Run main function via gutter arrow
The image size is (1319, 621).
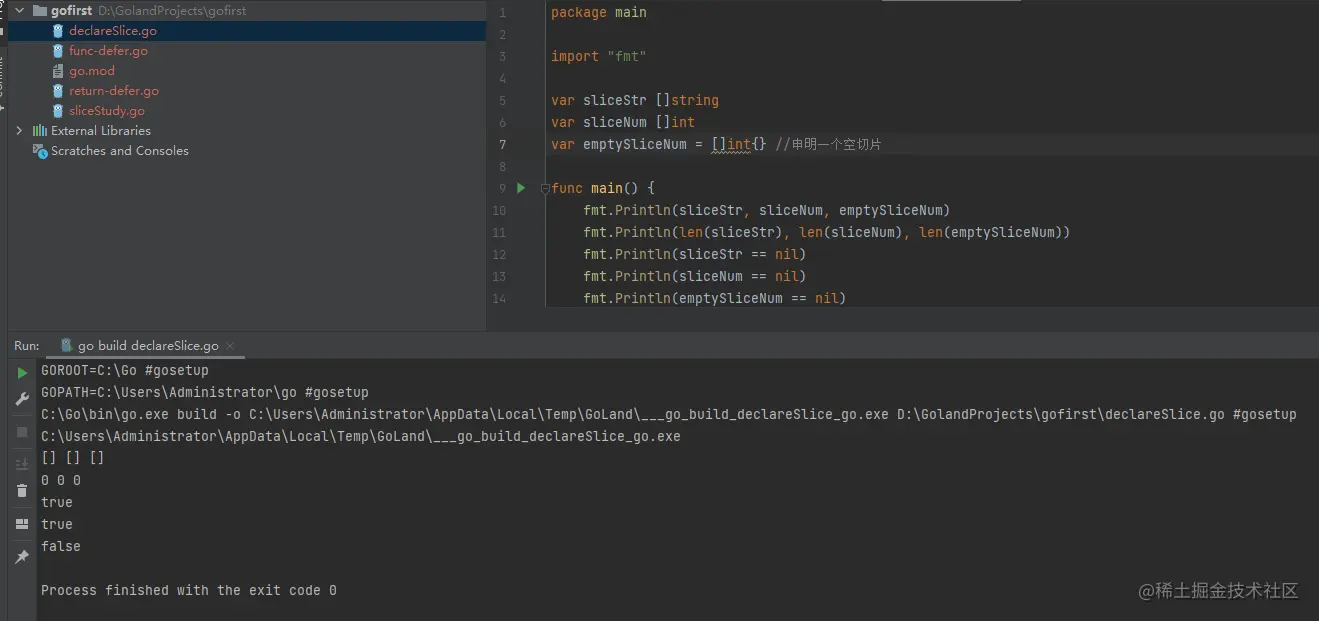point(521,188)
